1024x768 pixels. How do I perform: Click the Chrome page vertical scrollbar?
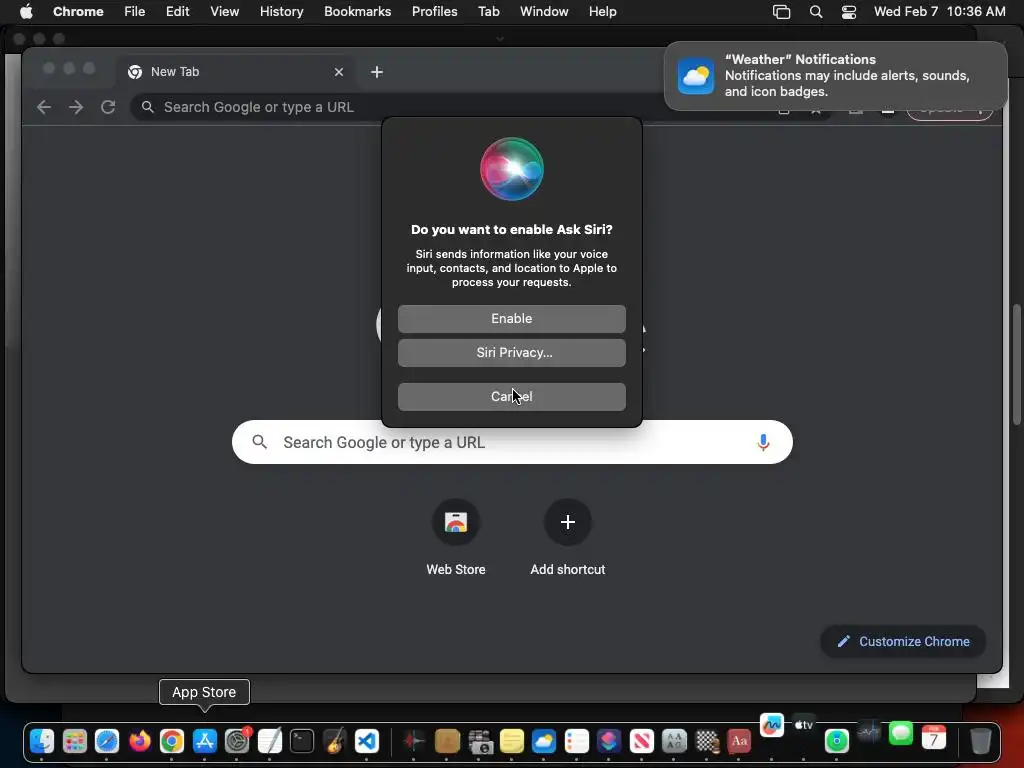[1016, 366]
